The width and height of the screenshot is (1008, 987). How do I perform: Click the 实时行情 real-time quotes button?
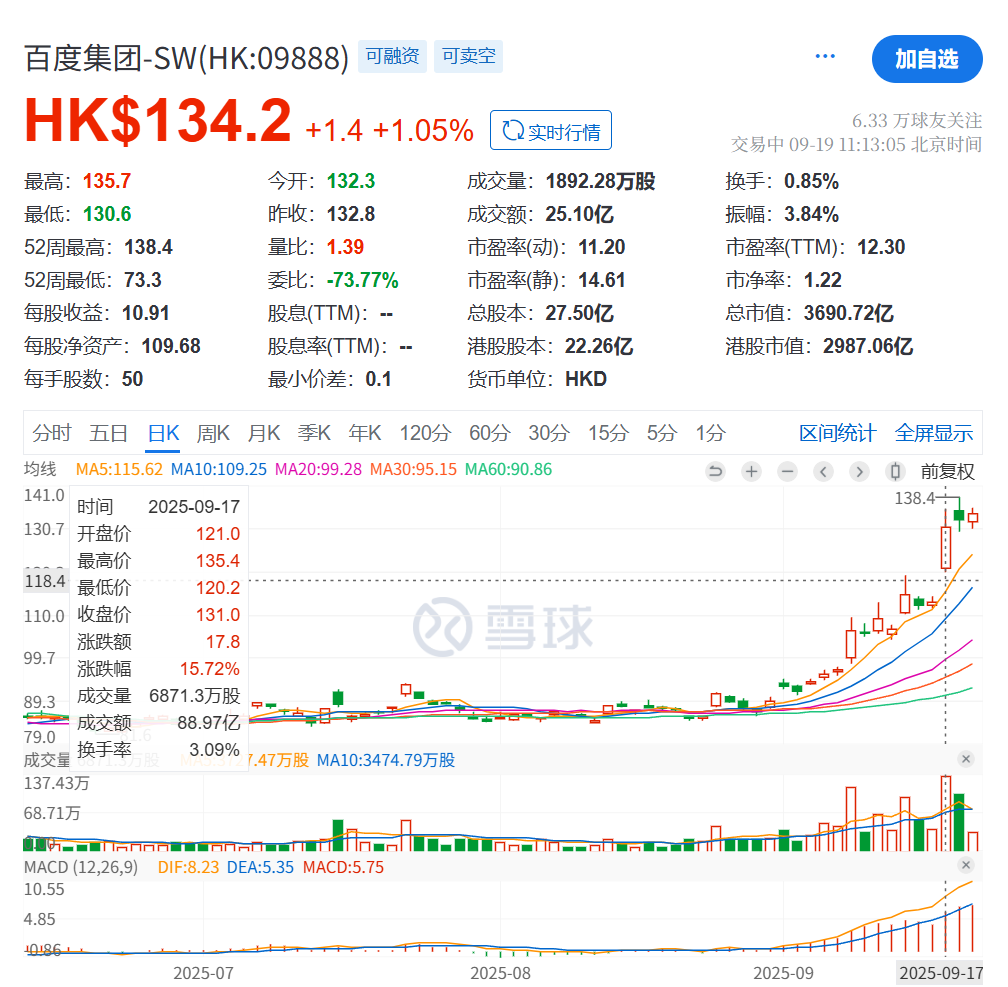click(551, 131)
